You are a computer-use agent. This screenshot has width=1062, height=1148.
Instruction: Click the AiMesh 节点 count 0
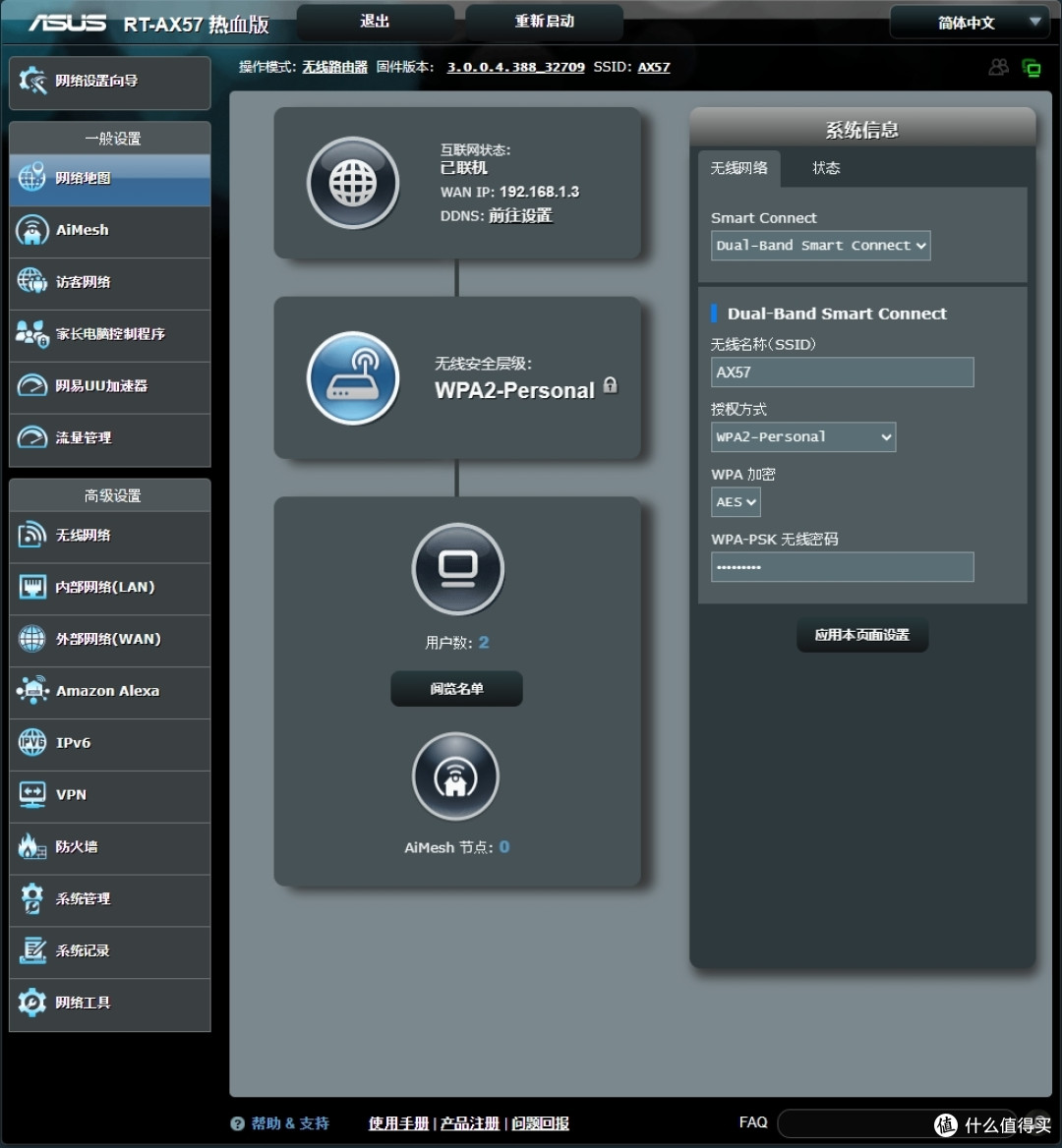pos(503,847)
